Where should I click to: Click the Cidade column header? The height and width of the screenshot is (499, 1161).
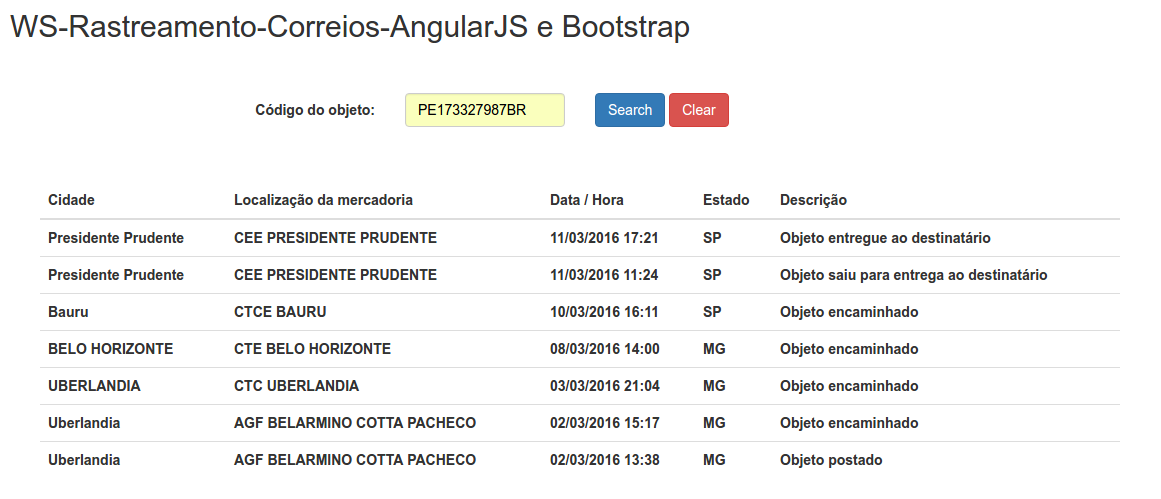tap(71, 200)
